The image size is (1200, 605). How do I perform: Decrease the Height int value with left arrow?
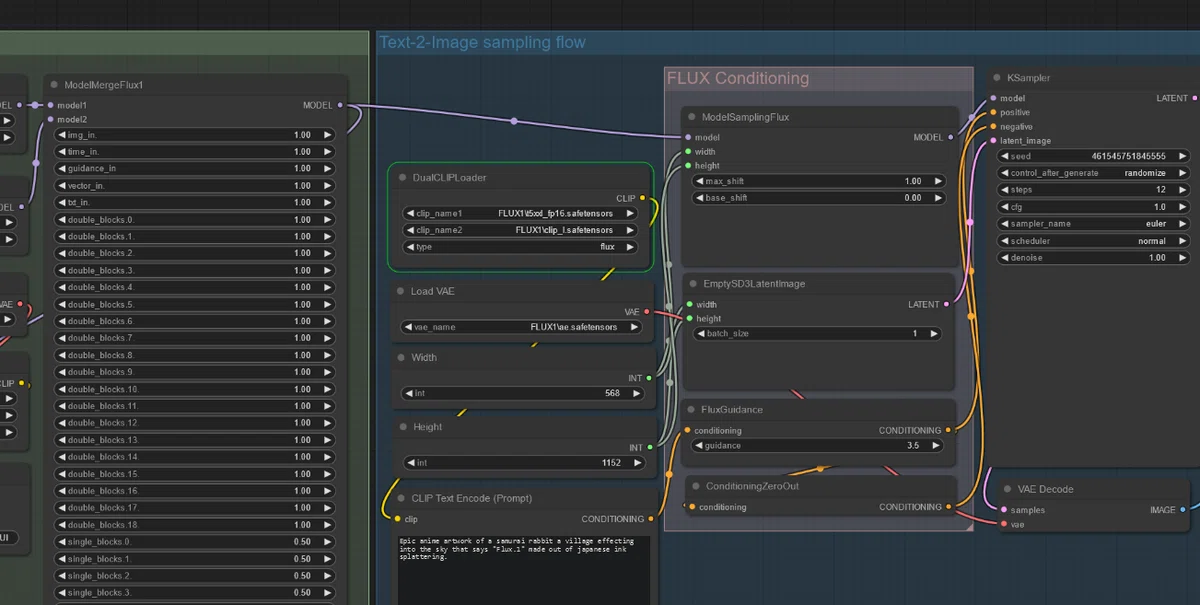410,463
